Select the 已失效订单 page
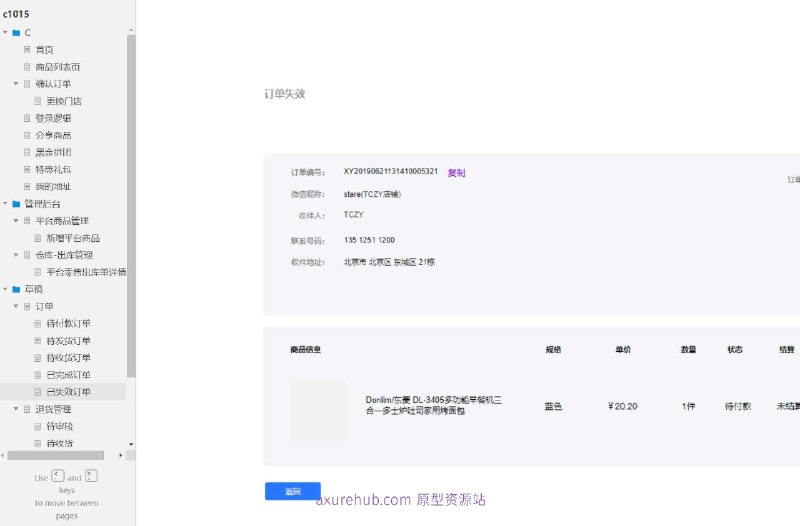Viewport: 800px width, 526px height. point(68,392)
